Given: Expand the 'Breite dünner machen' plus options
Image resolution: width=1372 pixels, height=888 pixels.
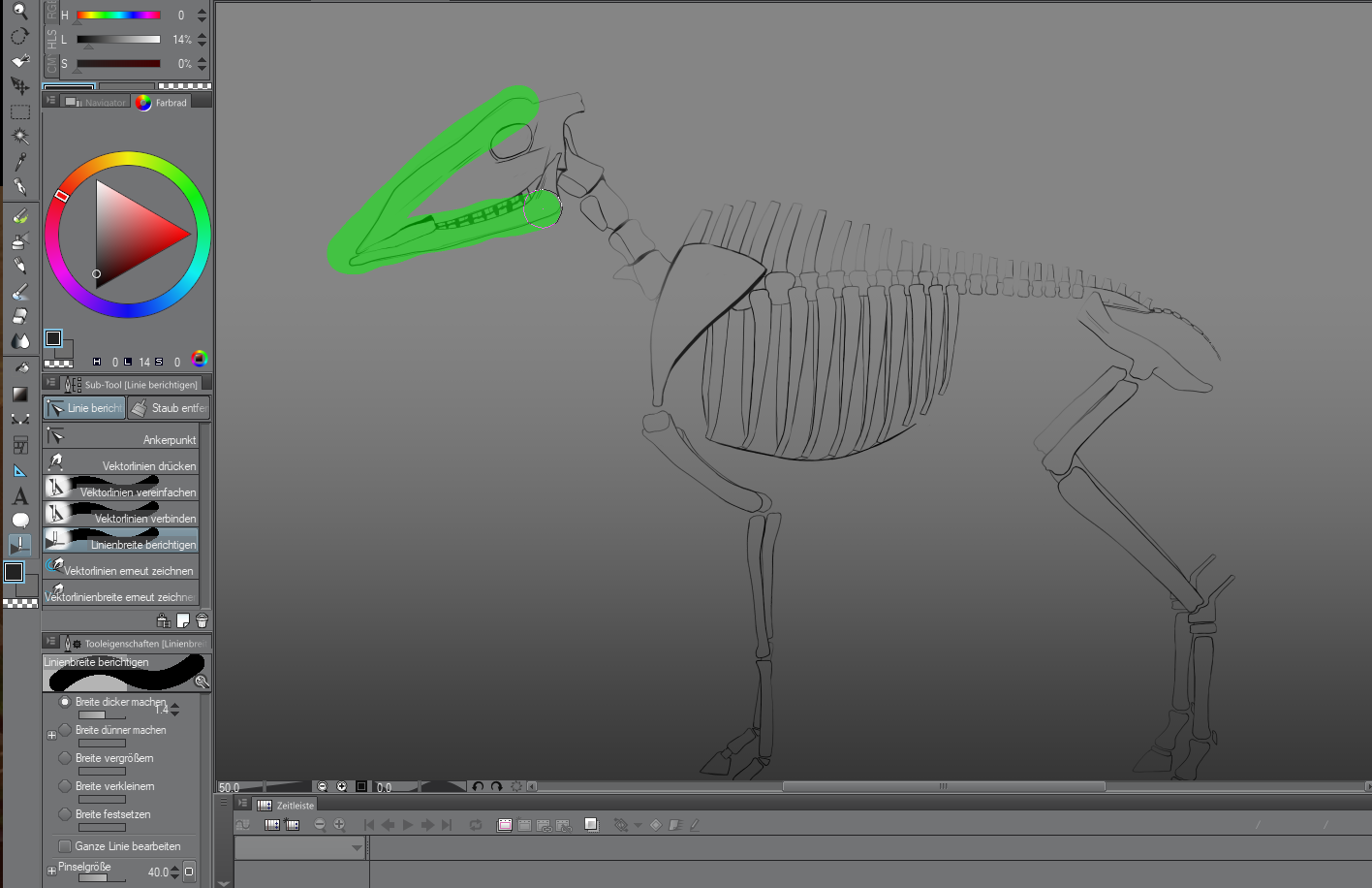Looking at the screenshot, I should click(51, 736).
